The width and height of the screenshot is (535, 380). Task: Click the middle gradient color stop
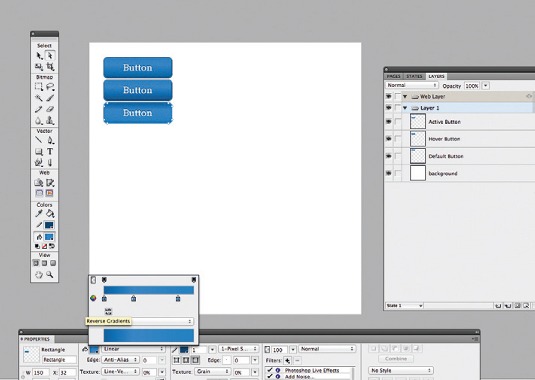(x=133, y=299)
